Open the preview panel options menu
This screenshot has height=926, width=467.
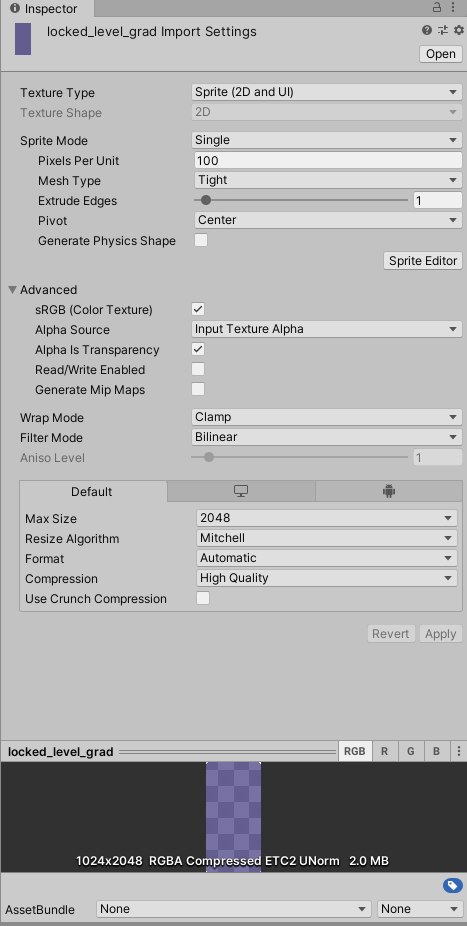tap(459, 751)
